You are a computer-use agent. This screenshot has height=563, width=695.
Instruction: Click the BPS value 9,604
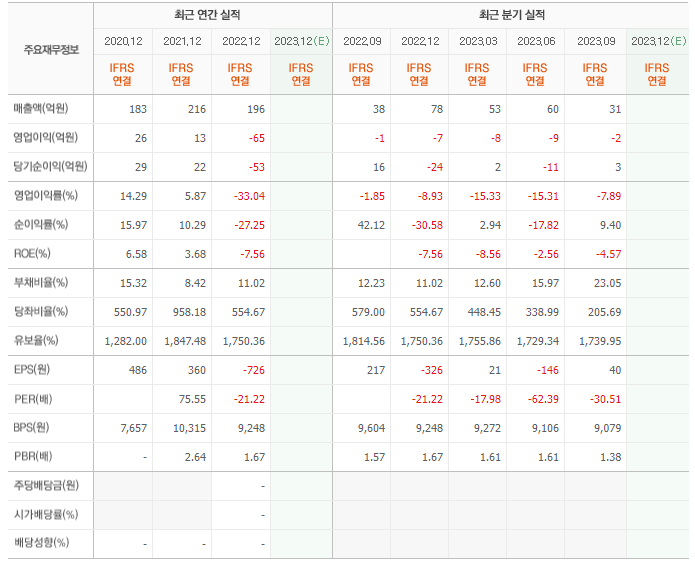coord(371,428)
